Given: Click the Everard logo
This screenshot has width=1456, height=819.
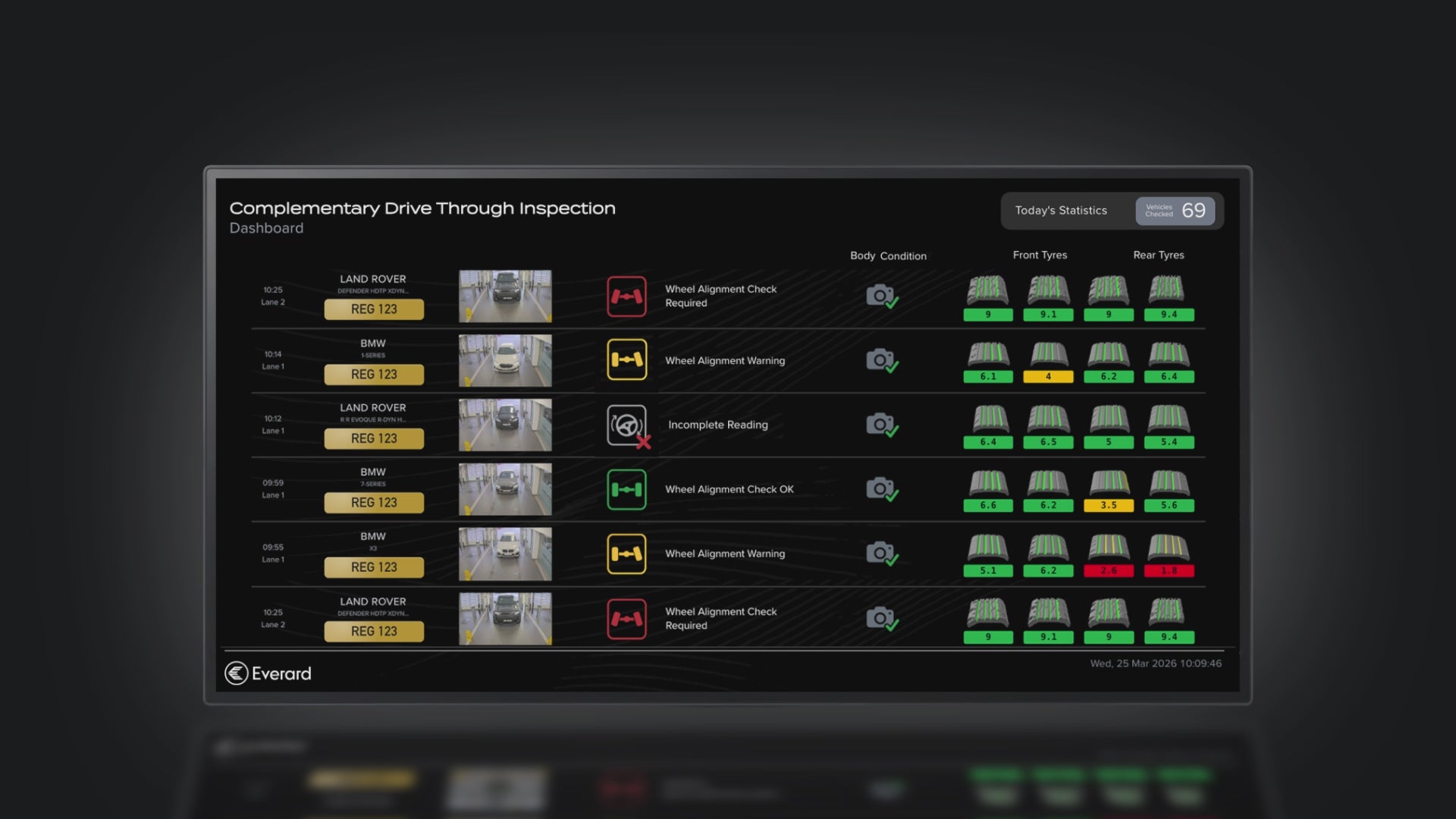Looking at the screenshot, I should click(268, 673).
